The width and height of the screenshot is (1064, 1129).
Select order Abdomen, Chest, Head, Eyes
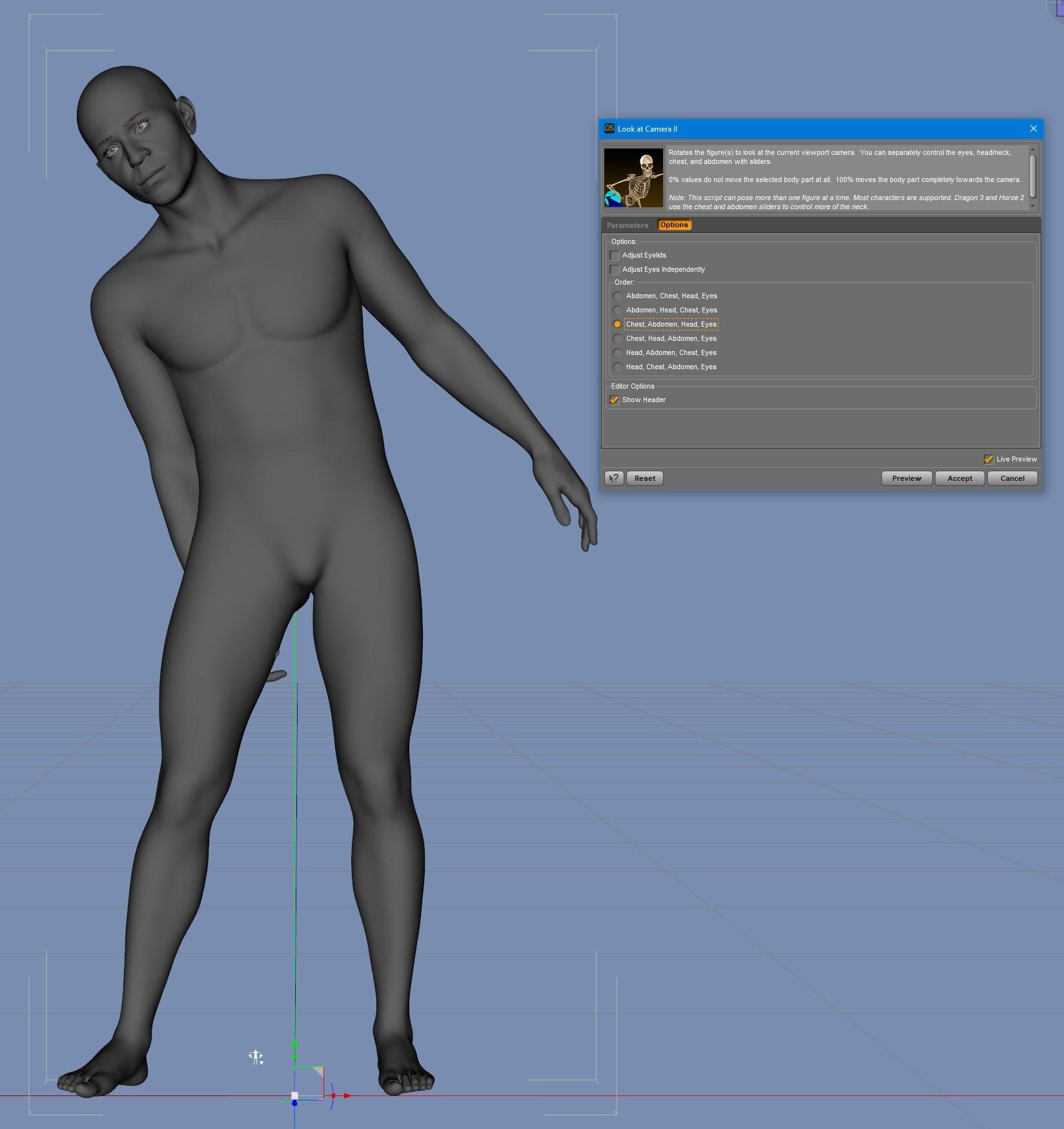618,296
